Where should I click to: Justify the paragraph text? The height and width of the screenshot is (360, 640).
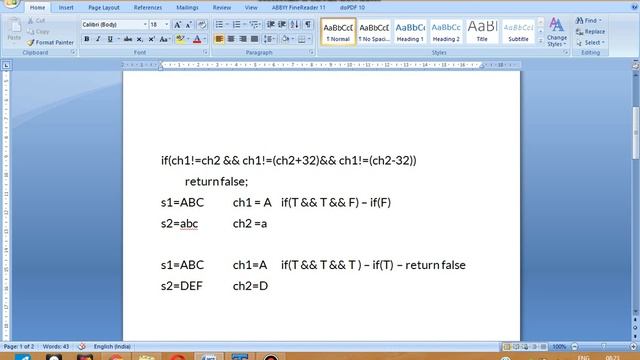click(x=254, y=39)
